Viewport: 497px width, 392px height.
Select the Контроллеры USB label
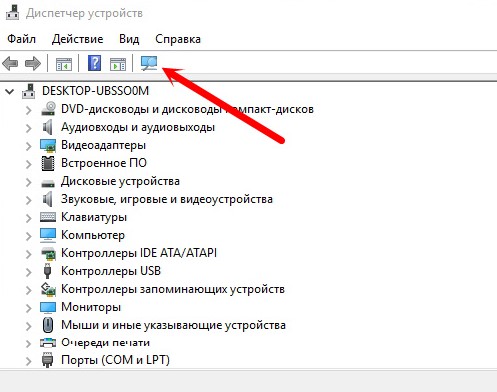click(x=111, y=271)
